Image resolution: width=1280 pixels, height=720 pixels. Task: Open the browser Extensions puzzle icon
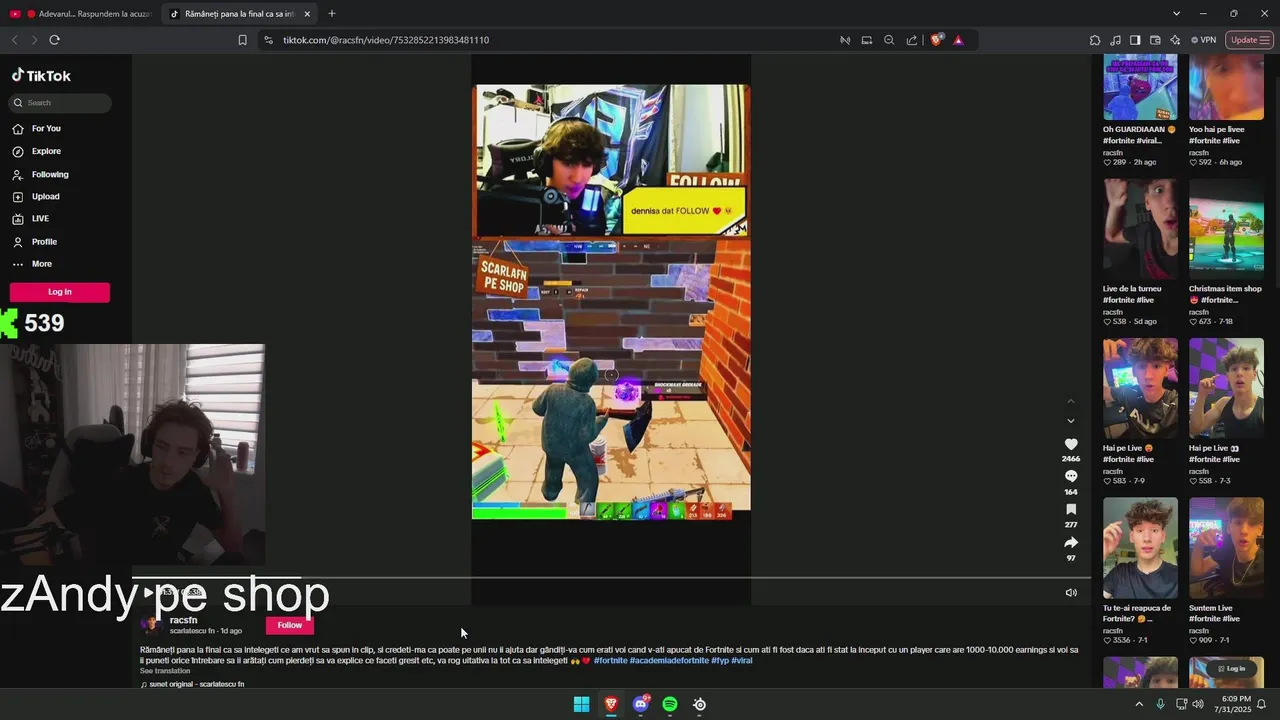click(x=1095, y=40)
